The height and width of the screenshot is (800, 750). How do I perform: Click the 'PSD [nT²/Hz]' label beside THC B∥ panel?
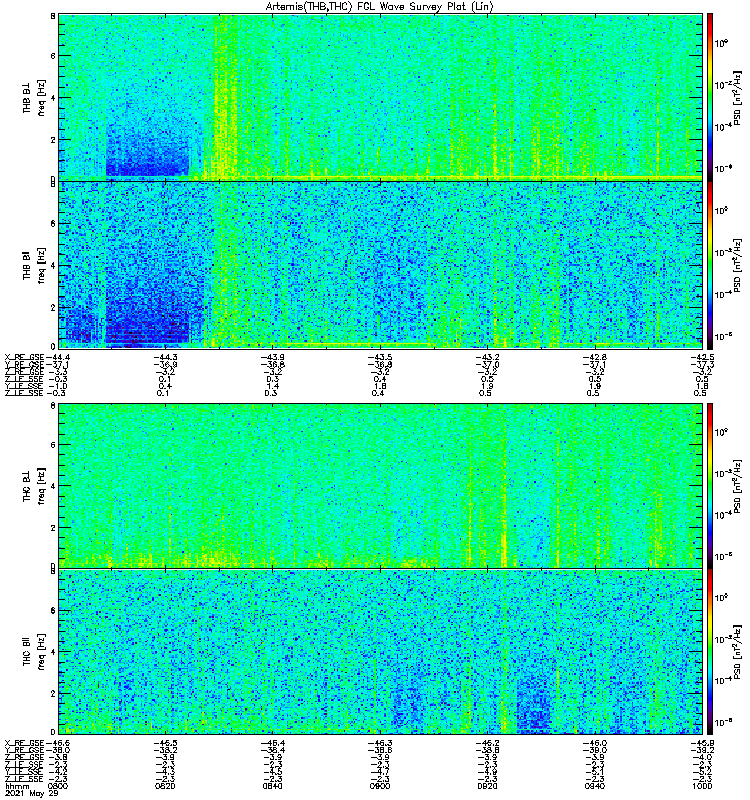click(x=737, y=652)
